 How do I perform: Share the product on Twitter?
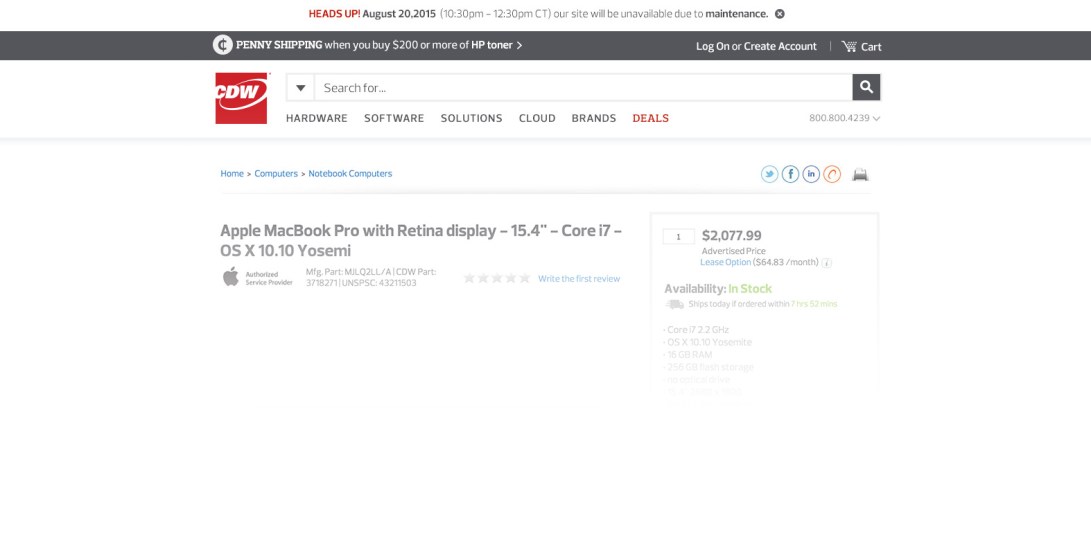[x=769, y=174]
